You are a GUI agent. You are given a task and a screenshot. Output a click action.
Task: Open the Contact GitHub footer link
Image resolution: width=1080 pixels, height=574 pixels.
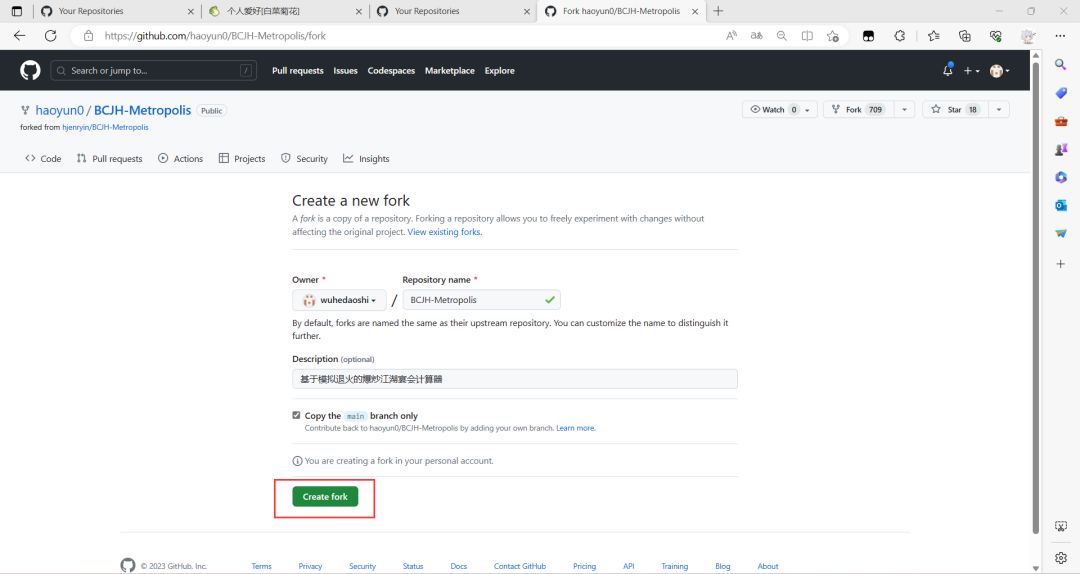pyautogui.click(x=520, y=566)
